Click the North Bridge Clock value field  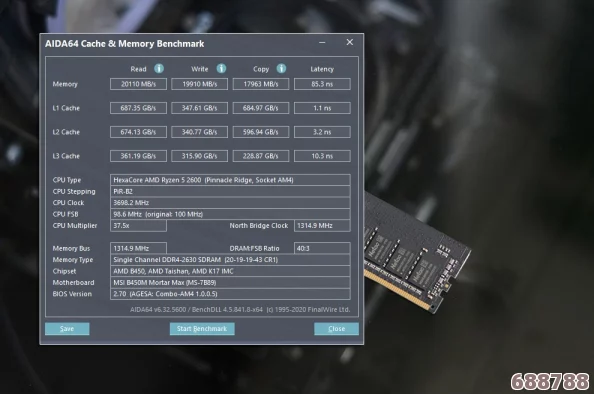click(322, 225)
